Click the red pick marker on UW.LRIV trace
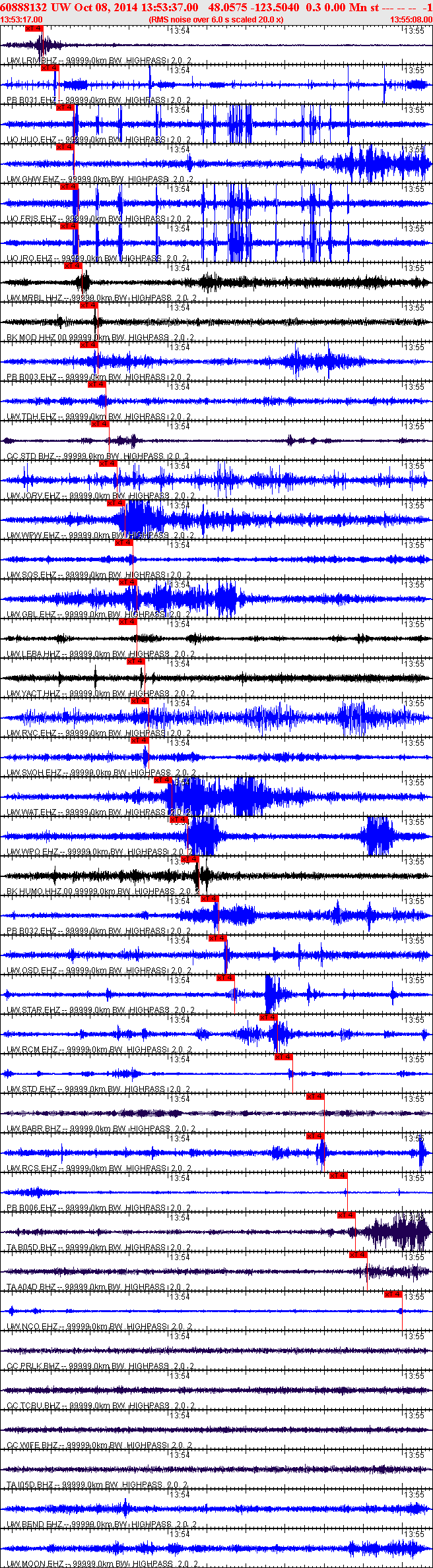 pos(34,28)
